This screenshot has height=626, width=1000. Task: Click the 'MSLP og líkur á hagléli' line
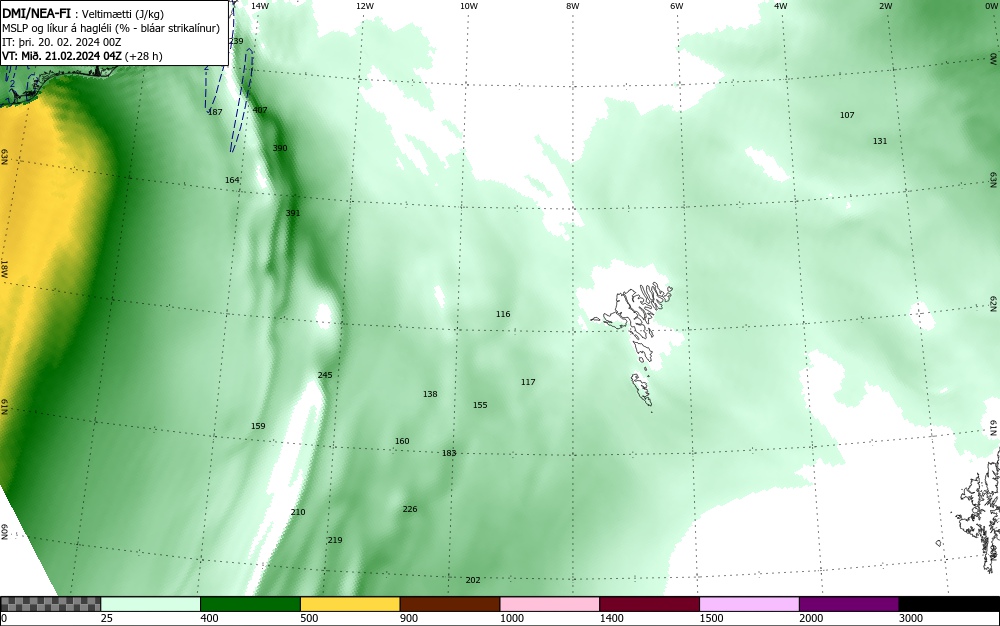[x=111, y=28]
